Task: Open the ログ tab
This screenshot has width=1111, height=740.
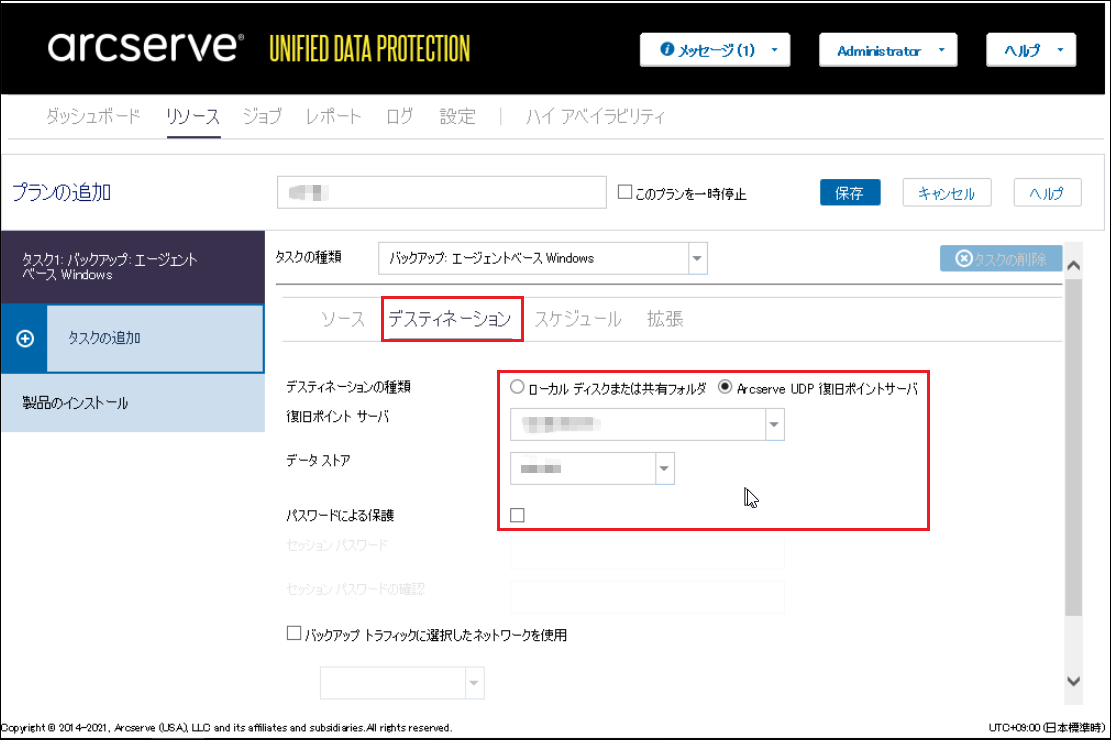Action: pos(400,116)
